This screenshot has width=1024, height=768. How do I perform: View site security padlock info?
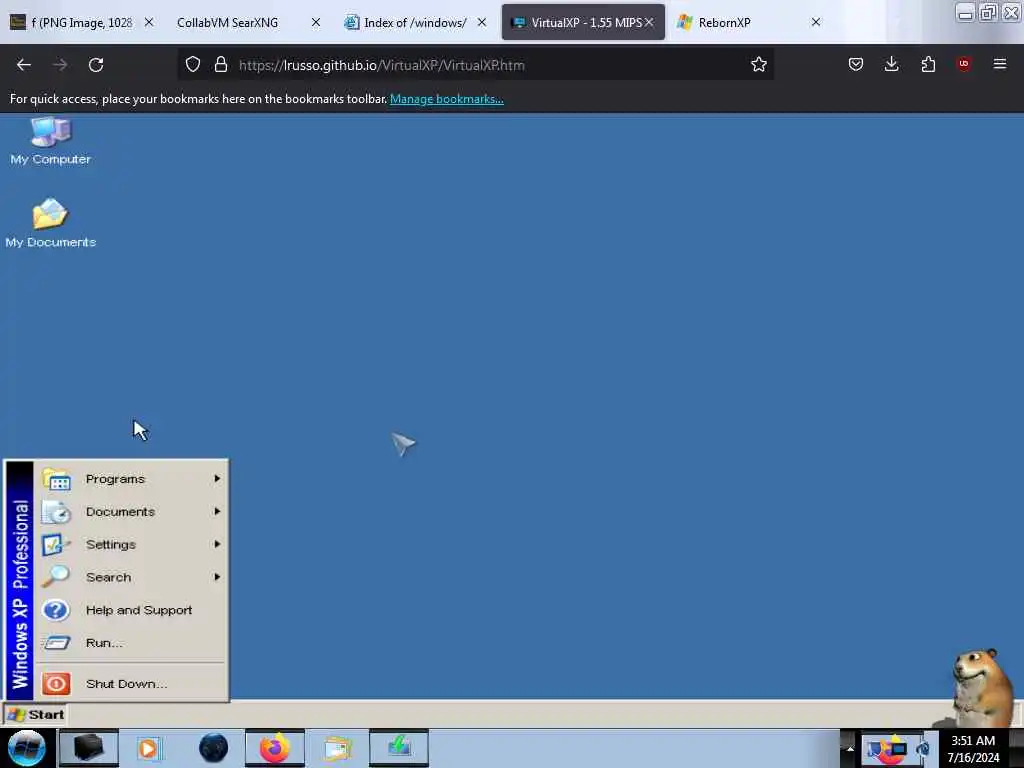tap(221, 65)
